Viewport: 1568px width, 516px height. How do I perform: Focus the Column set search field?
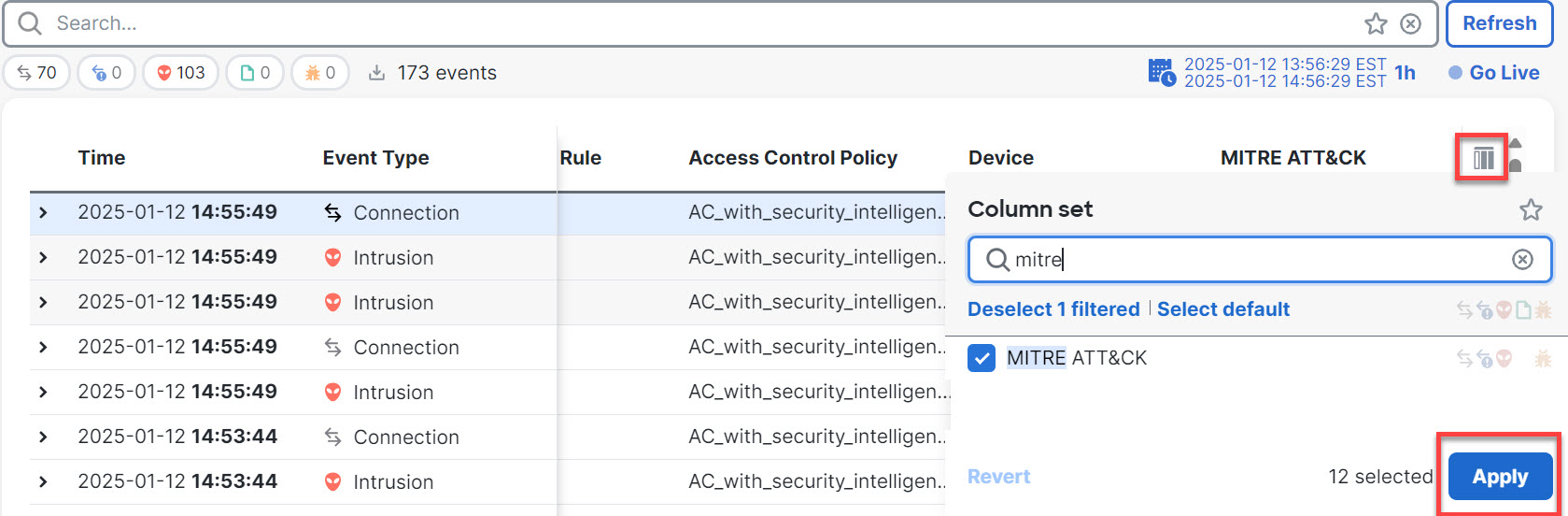pyautogui.click(x=1251, y=260)
